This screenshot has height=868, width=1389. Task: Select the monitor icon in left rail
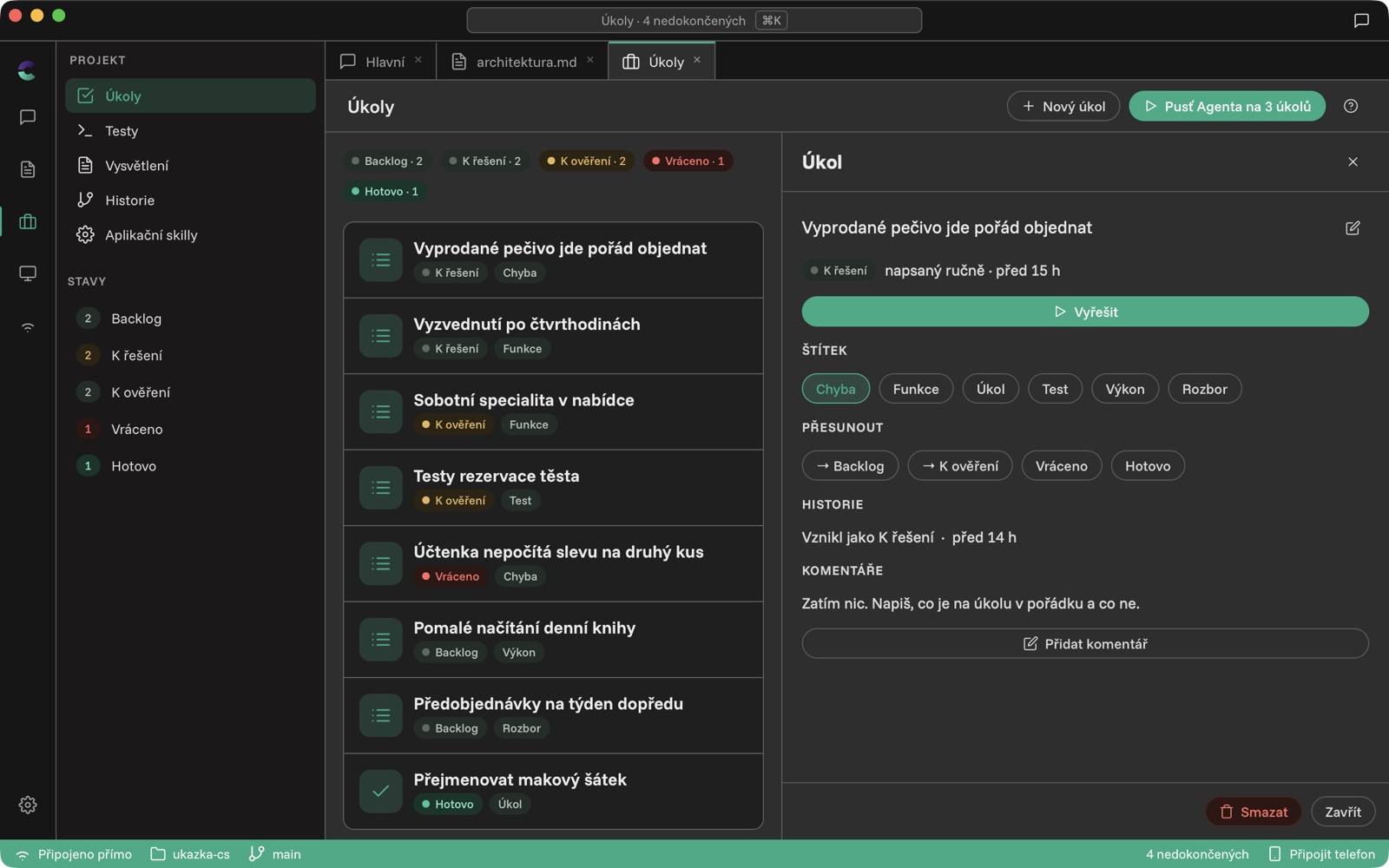(28, 273)
